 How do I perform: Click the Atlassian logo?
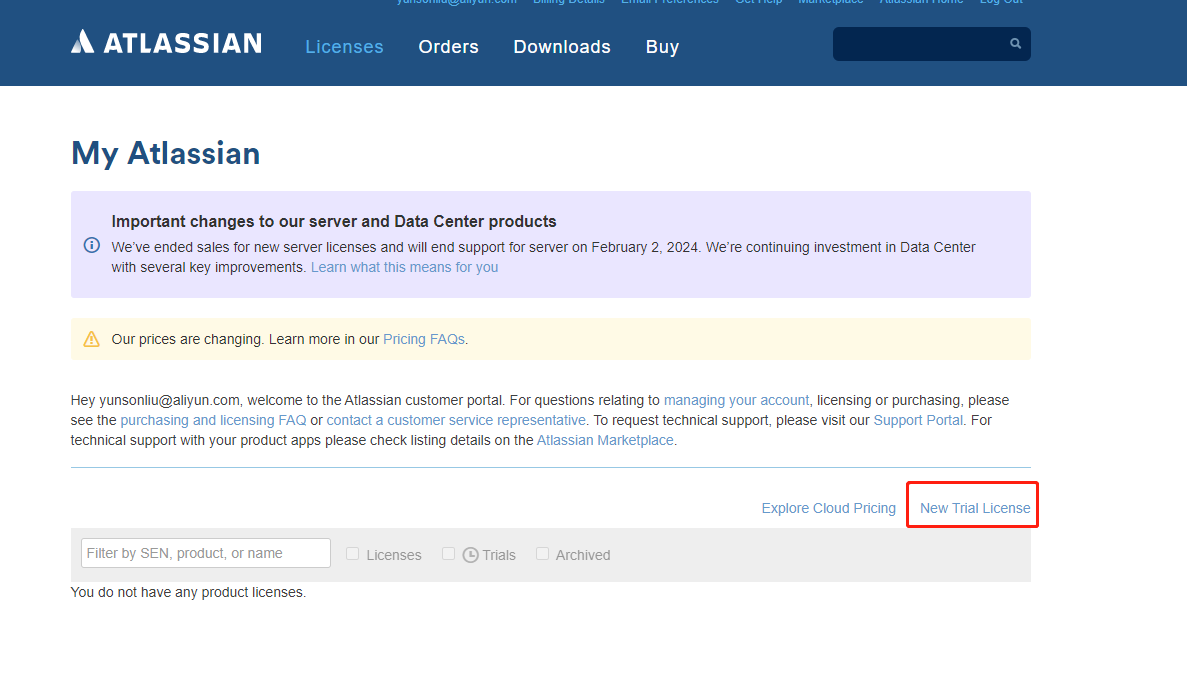tap(165, 42)
